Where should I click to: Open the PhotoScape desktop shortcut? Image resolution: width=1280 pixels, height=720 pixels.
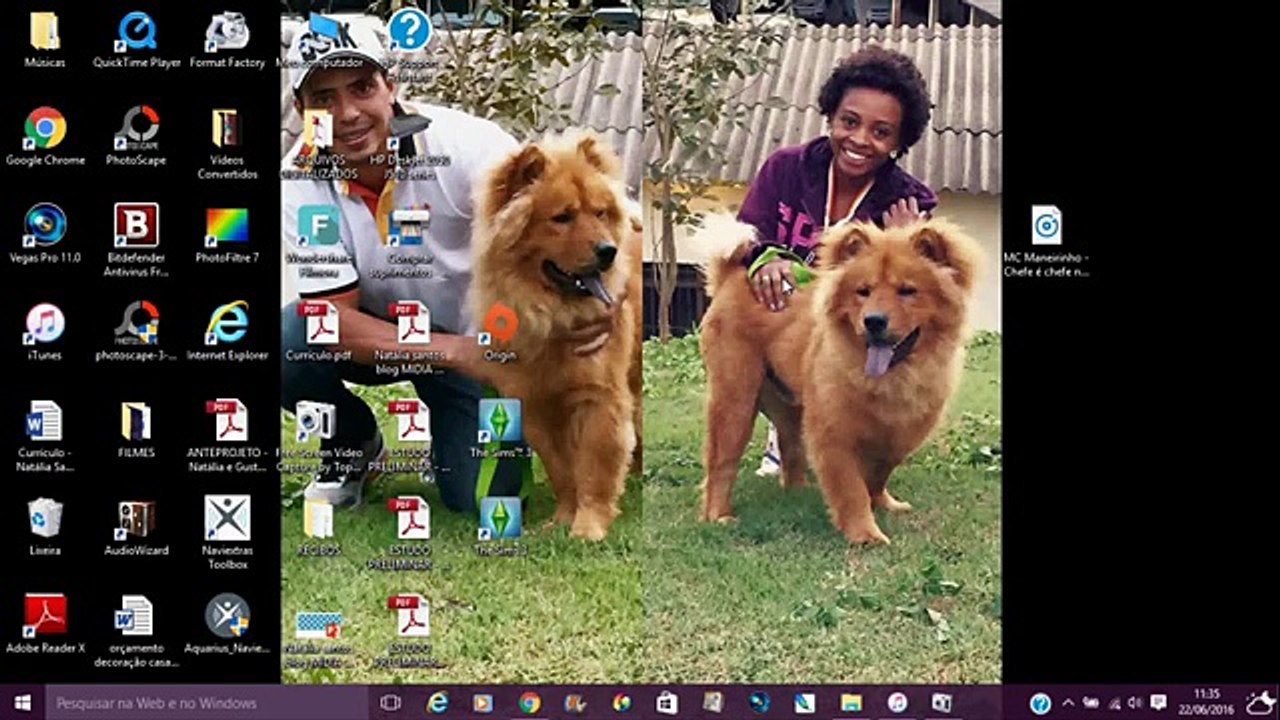[x=137, y=136]
